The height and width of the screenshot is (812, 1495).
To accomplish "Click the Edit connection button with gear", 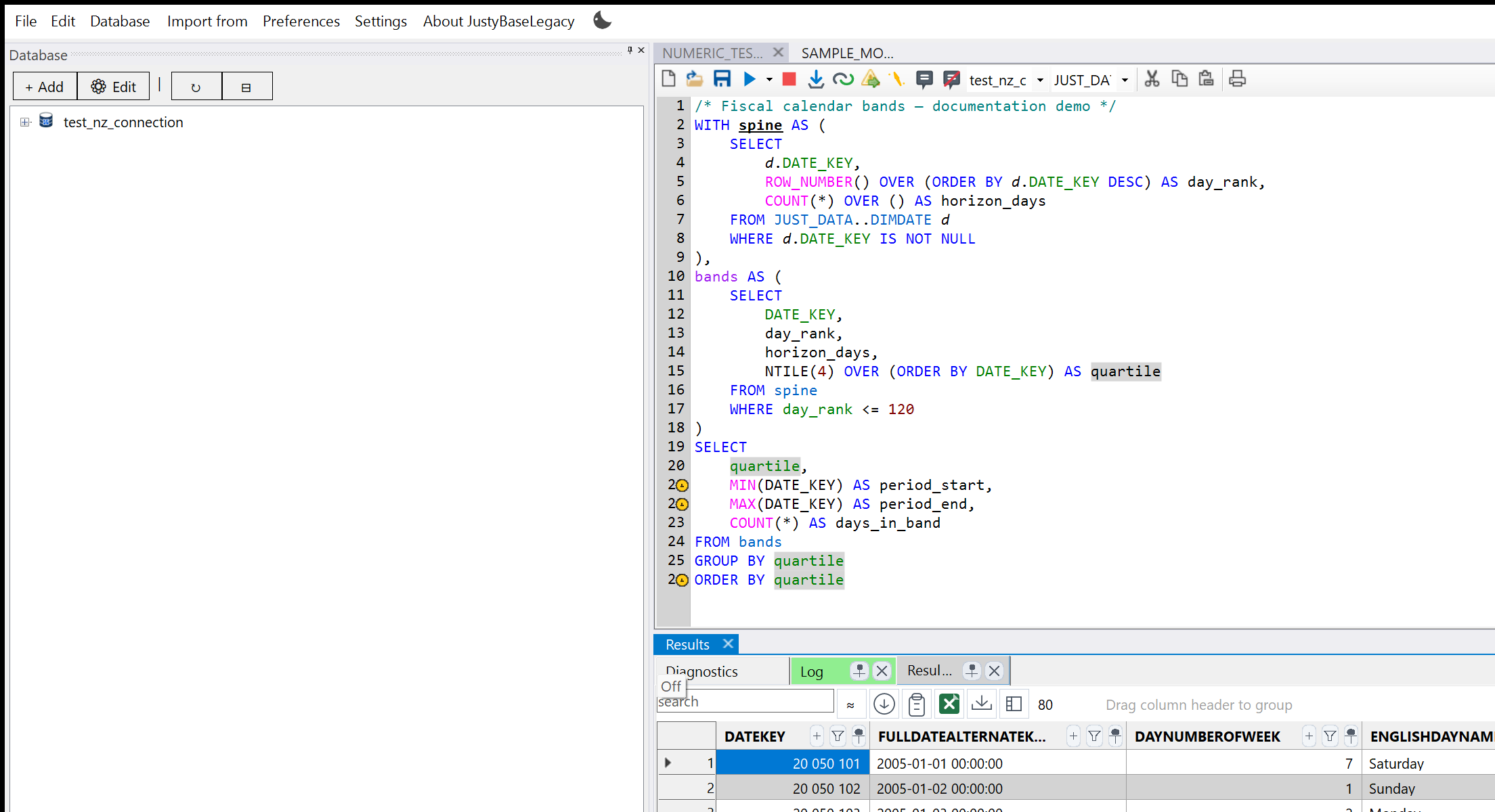I will (114, 87).
